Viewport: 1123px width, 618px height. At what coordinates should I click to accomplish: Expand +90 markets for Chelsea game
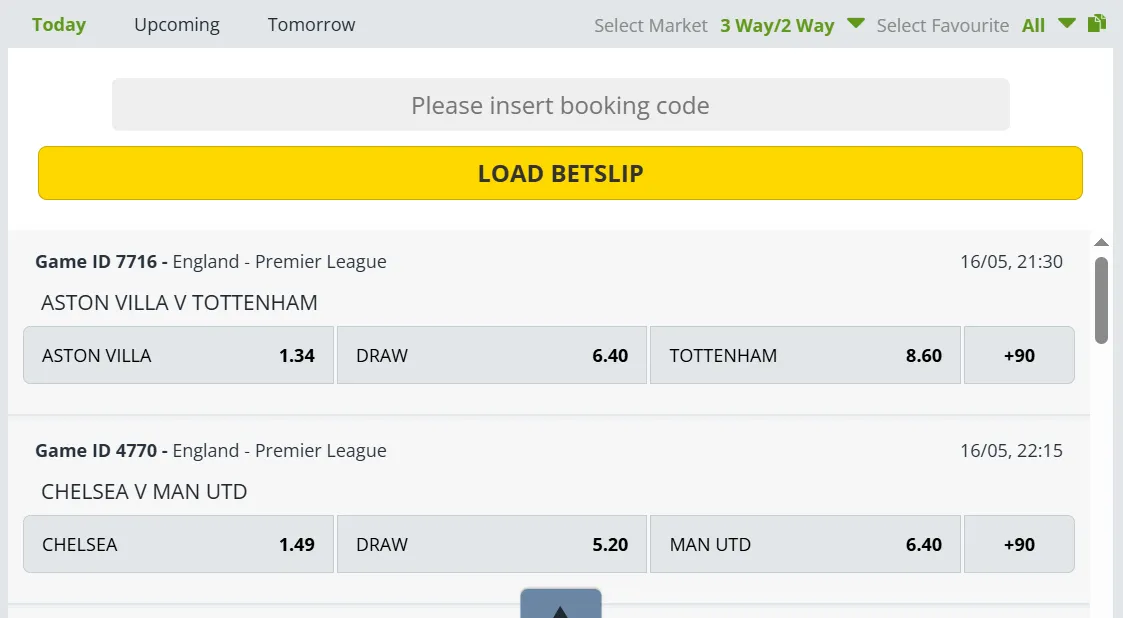pyautogui.click(x=1019, y=544)
